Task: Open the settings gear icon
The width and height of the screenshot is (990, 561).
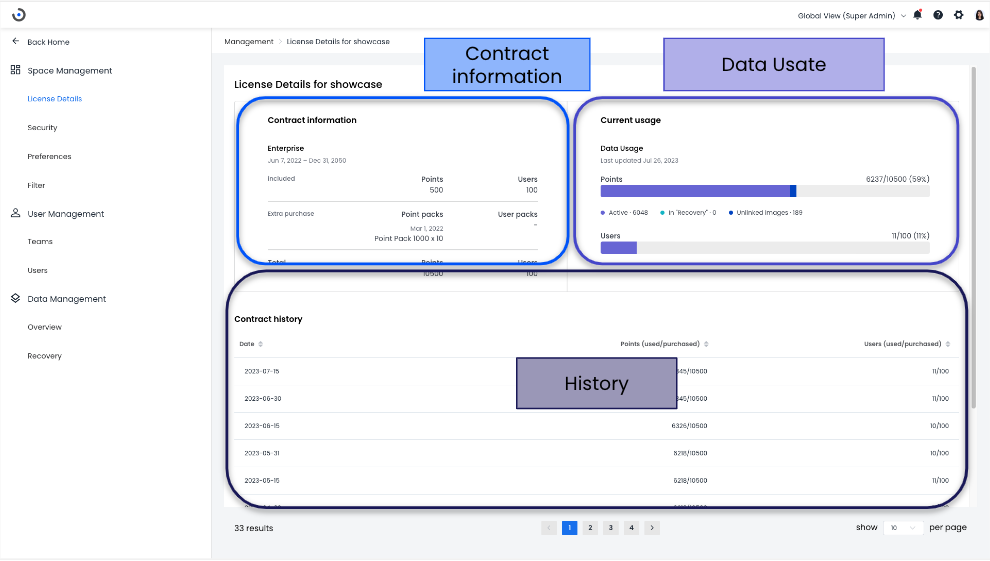Action: pyautogui.click(x=958, y=15)
